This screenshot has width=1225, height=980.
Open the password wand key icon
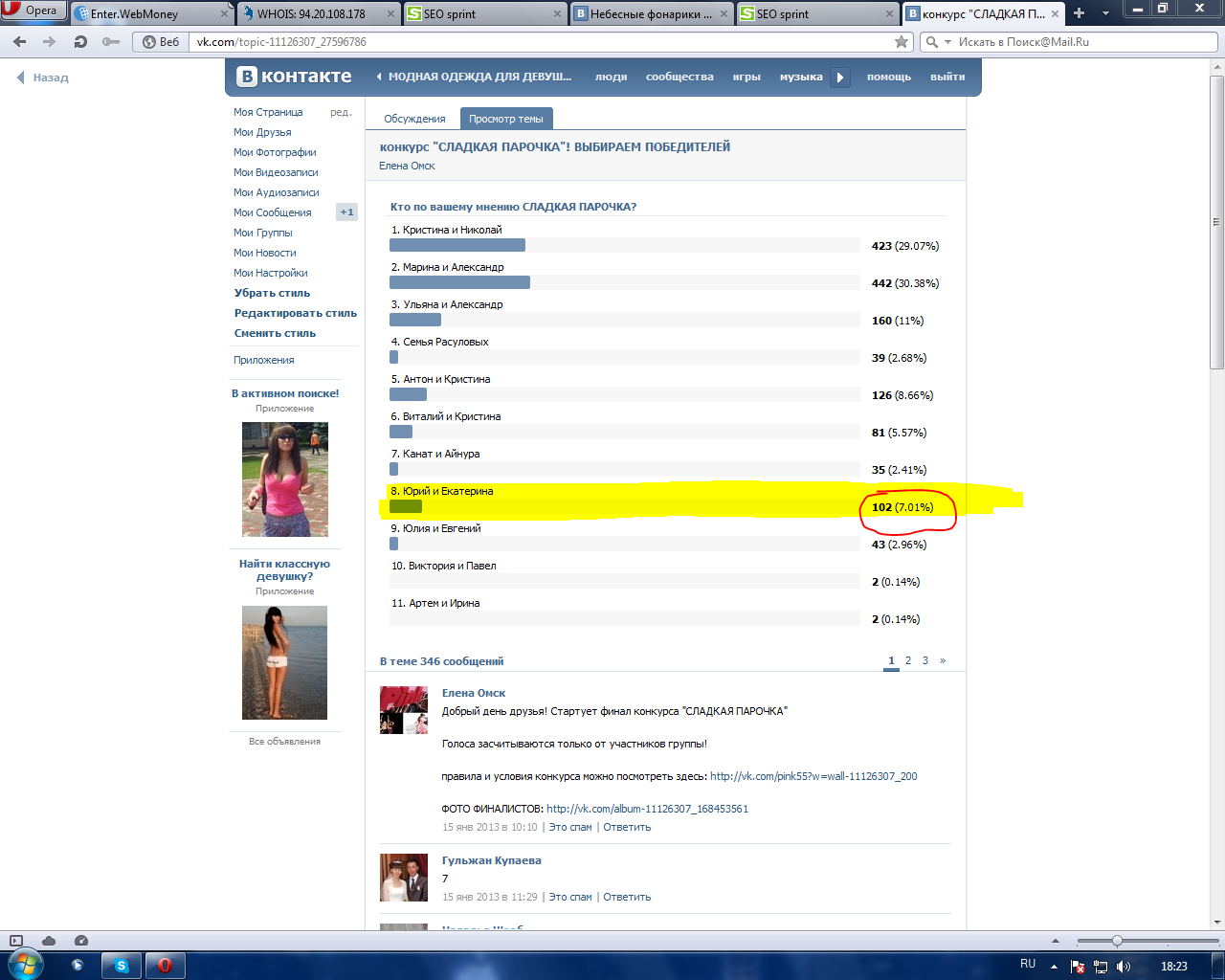[111, 42]
